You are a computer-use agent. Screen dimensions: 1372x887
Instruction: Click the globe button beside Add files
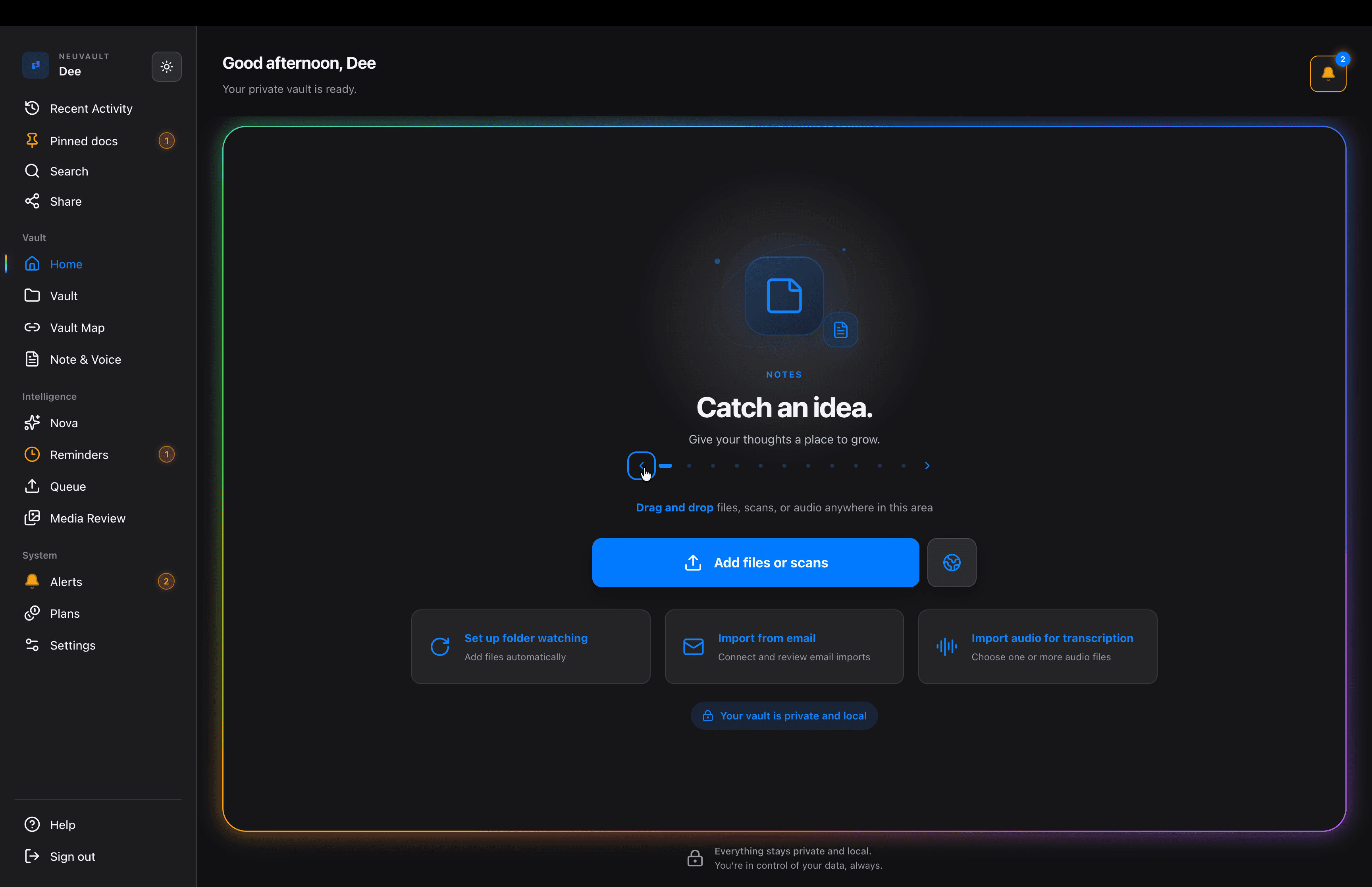pyautogui.click(x=952, y=563)
